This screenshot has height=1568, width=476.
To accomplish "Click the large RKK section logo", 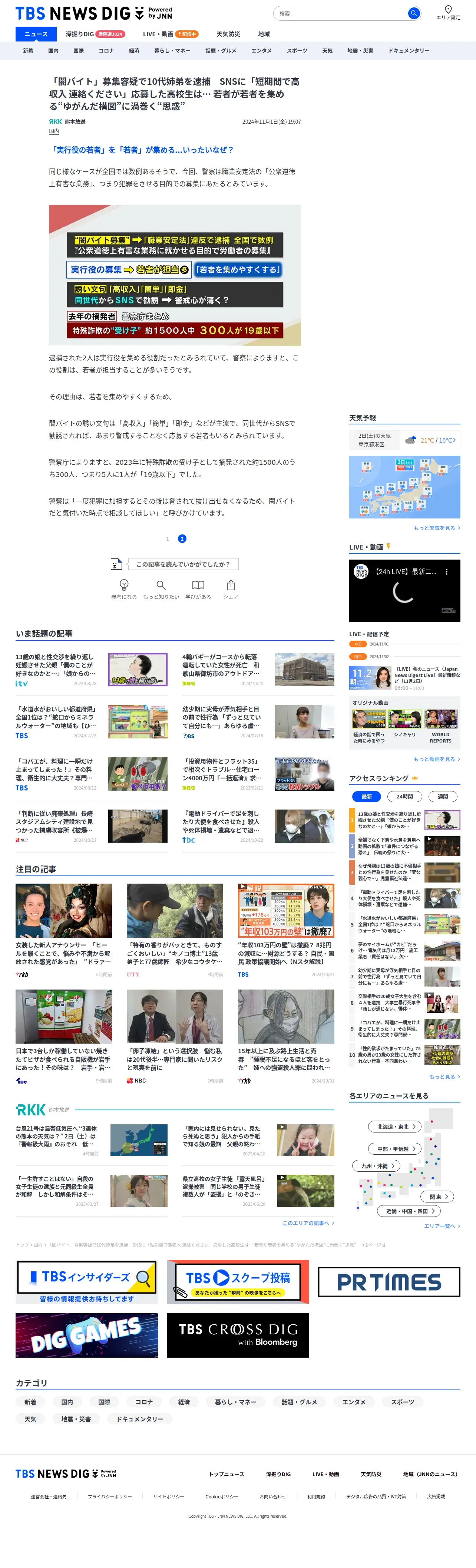I will 30,1110.
